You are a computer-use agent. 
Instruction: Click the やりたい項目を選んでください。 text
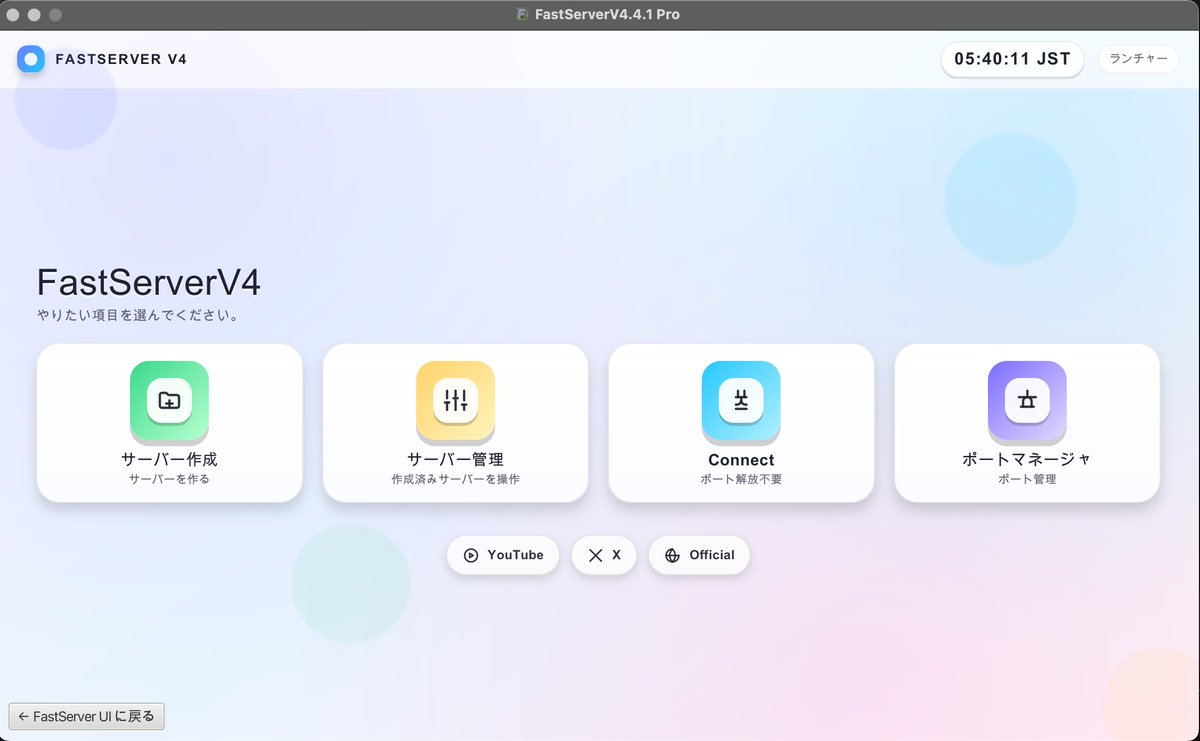pyautogui.click(x=137, y=315)
